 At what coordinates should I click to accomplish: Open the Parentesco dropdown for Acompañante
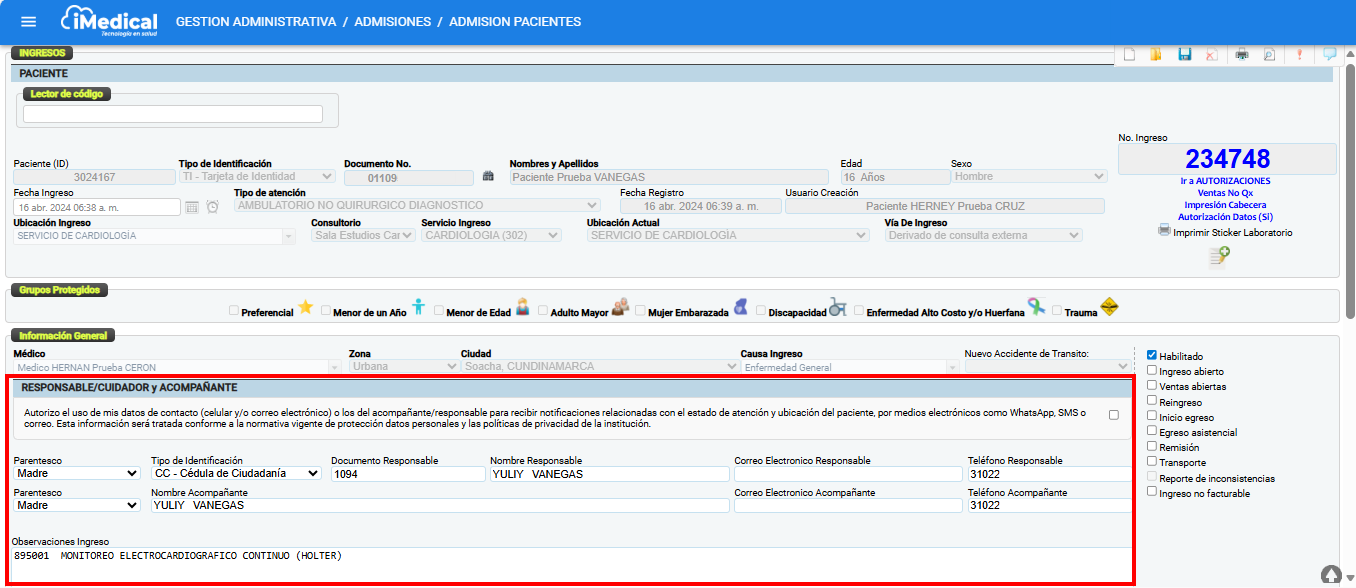pos(76,505)
